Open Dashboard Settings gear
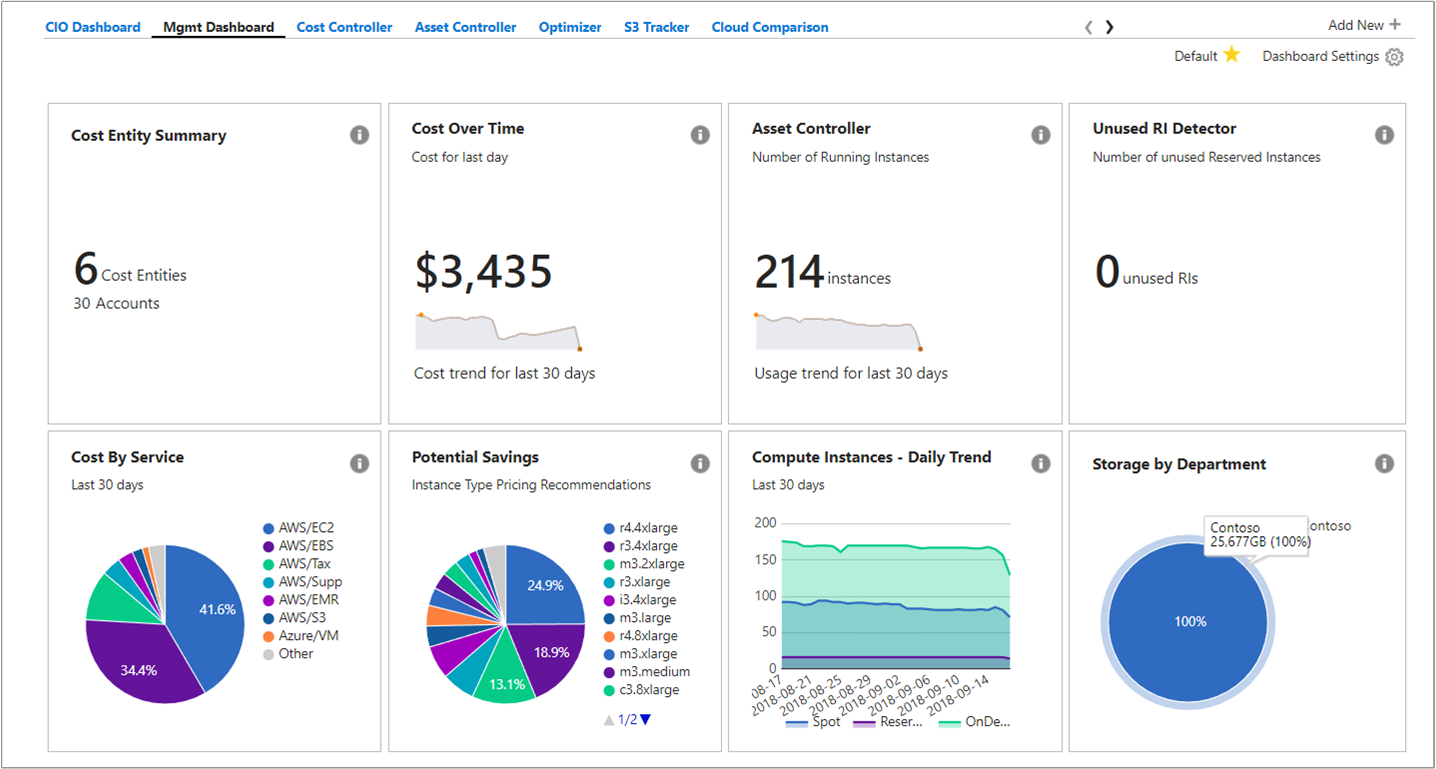This screenshot has width=1436, height=769. [x=1394, y=57]
